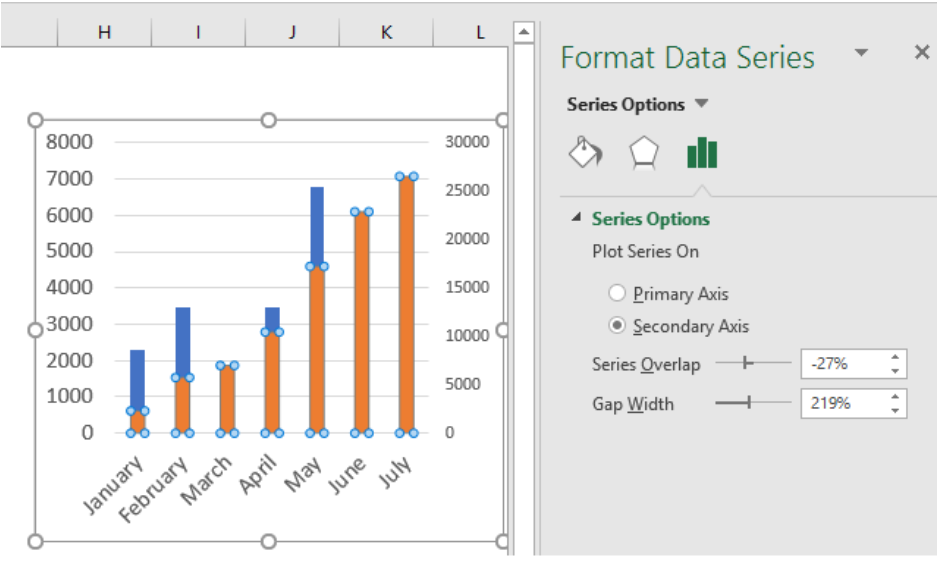Close the Format Data Series pane
The height and width of the screenshot is (566, 939).
tap(922, 53)
